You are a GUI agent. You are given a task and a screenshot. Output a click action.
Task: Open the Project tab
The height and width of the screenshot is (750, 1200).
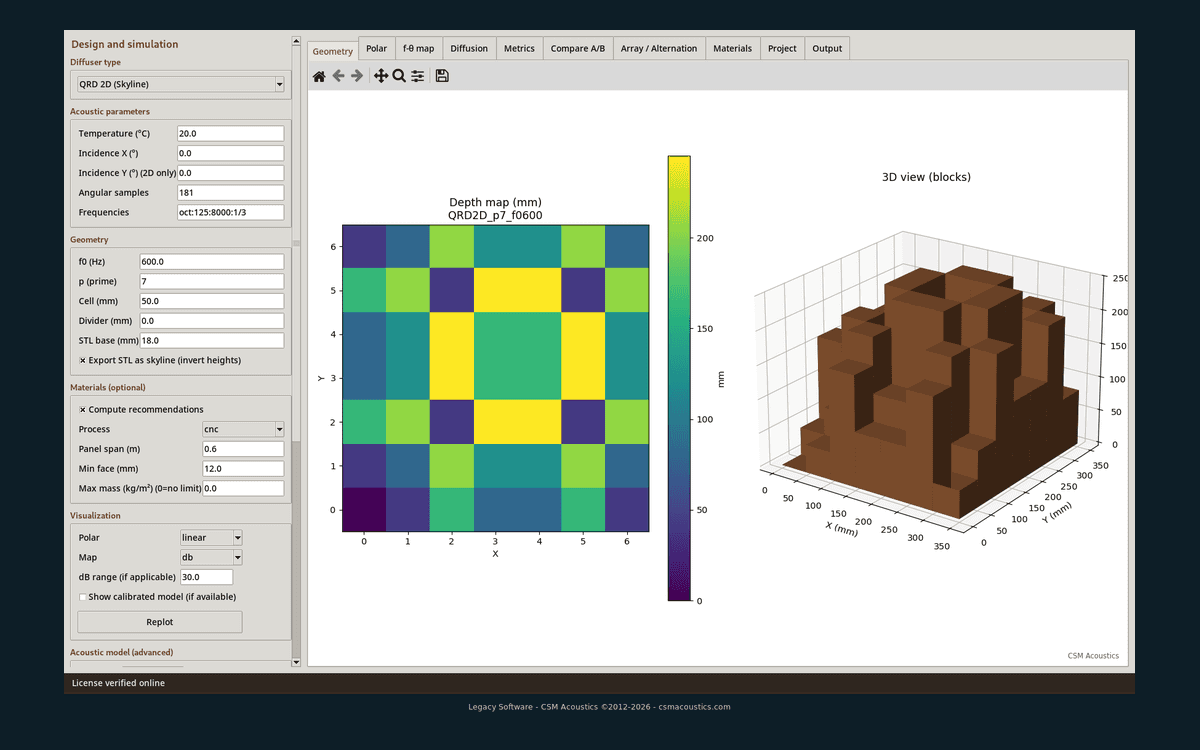783,48
